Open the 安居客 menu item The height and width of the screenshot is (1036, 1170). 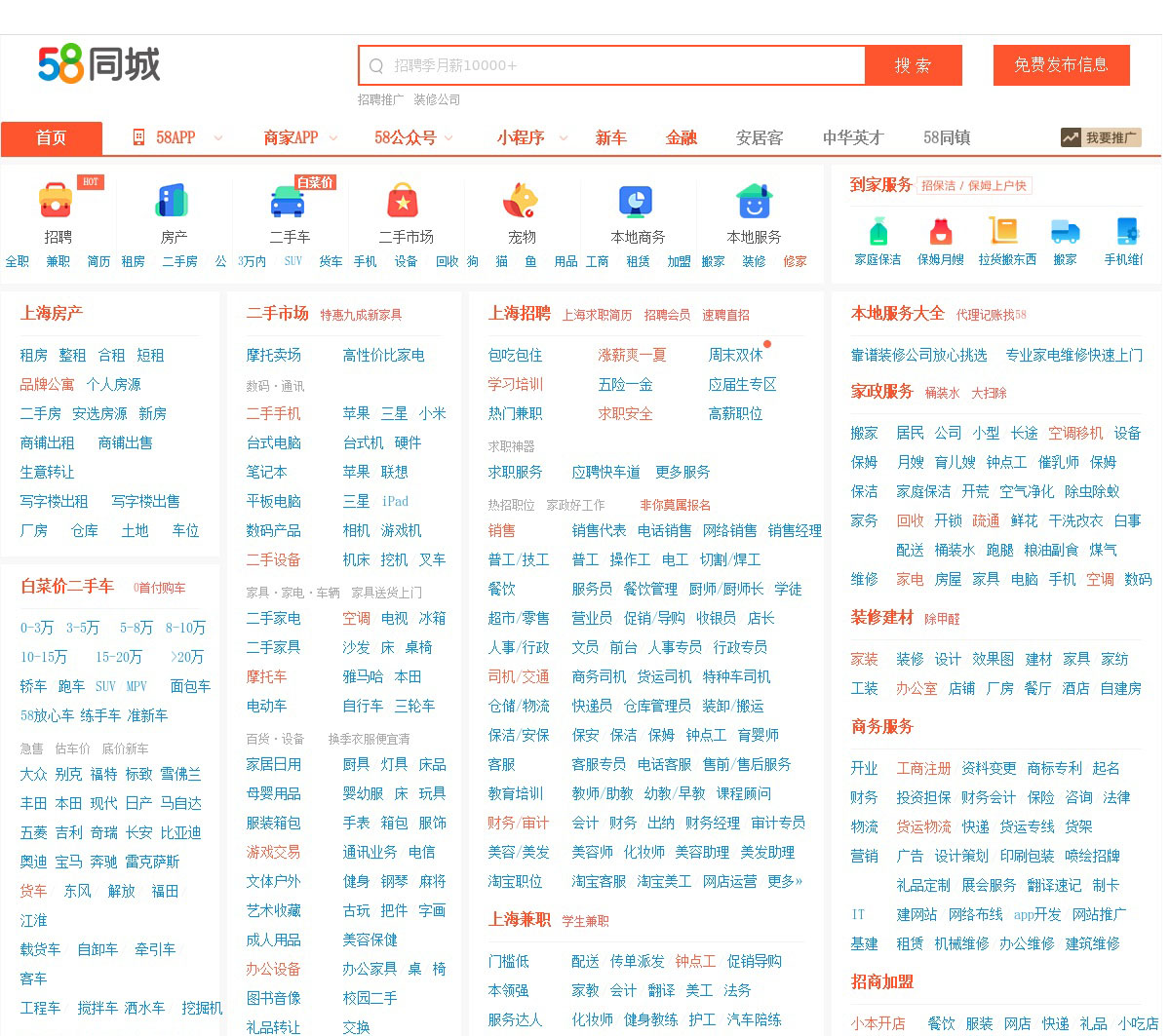coord(759,137)
